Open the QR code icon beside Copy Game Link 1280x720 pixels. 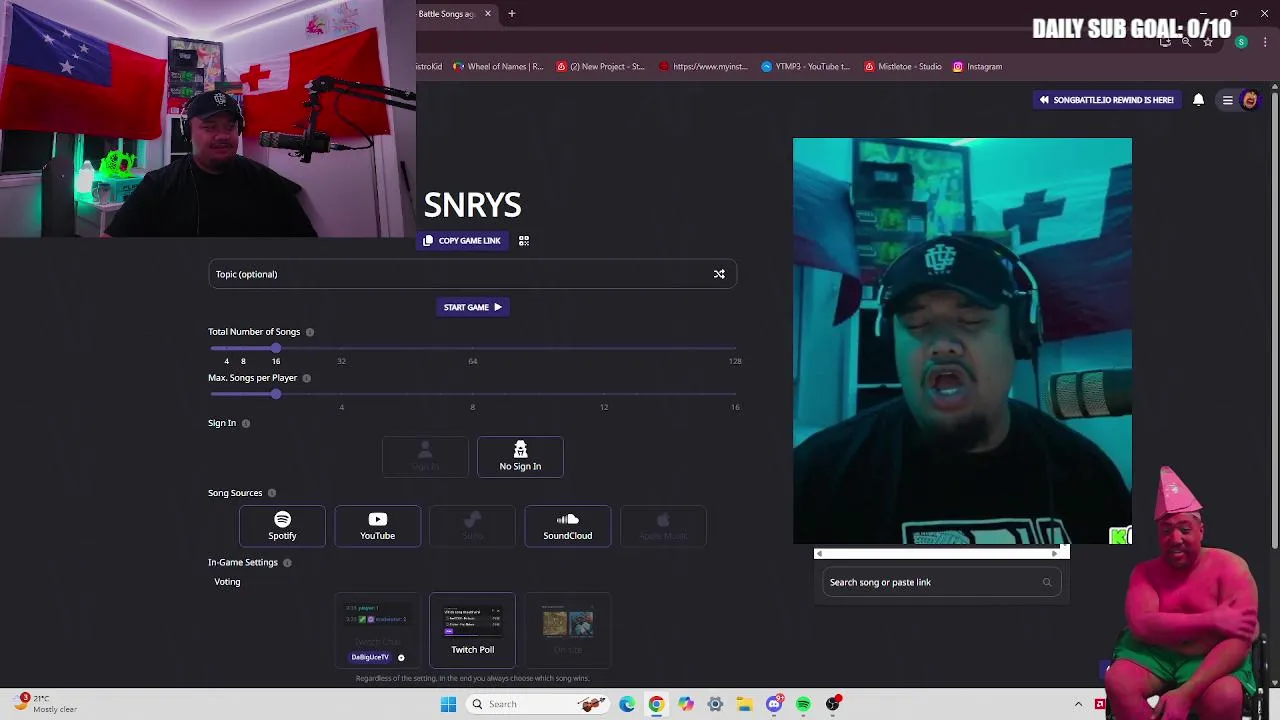pyautogui.click(x=524, y=241)
